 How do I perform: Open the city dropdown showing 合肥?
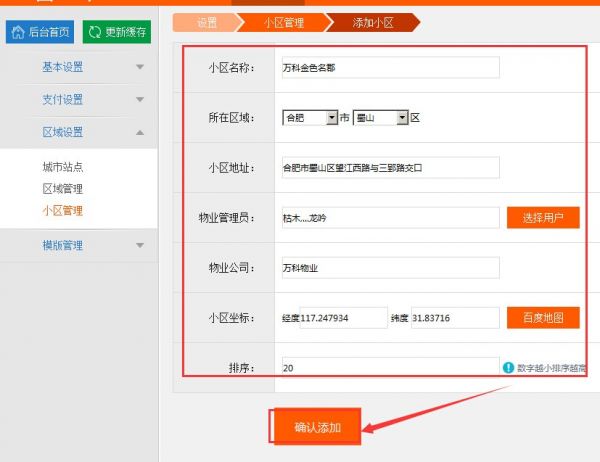click(311, 118)
